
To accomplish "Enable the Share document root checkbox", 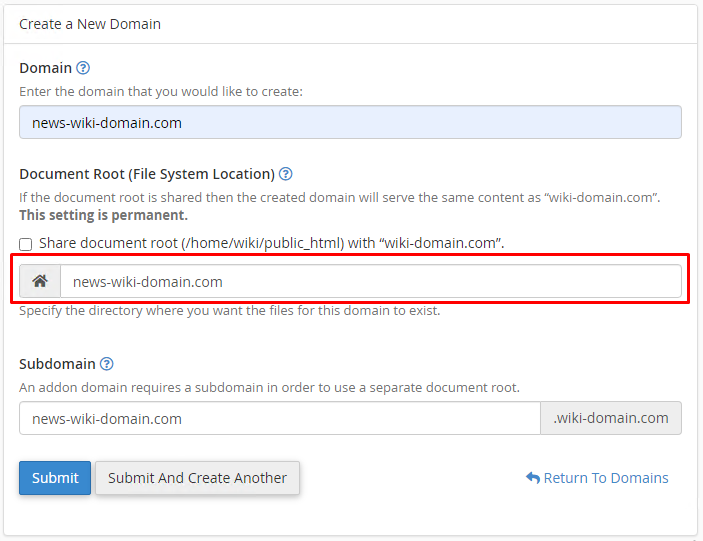I will click(26, 244).
